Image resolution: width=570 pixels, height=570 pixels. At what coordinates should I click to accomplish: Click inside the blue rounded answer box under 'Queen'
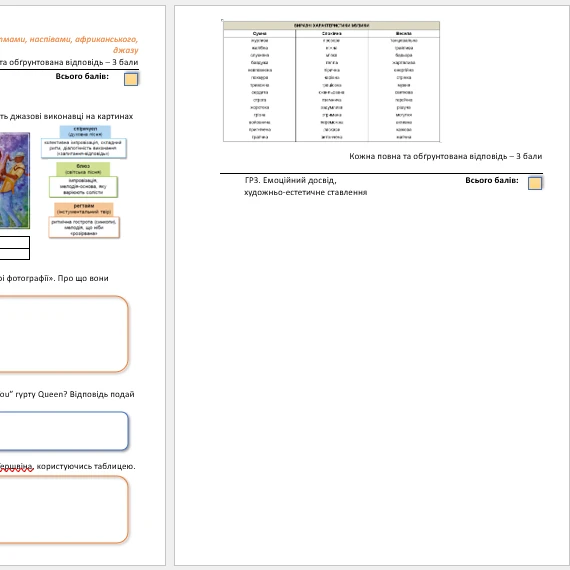64,431
